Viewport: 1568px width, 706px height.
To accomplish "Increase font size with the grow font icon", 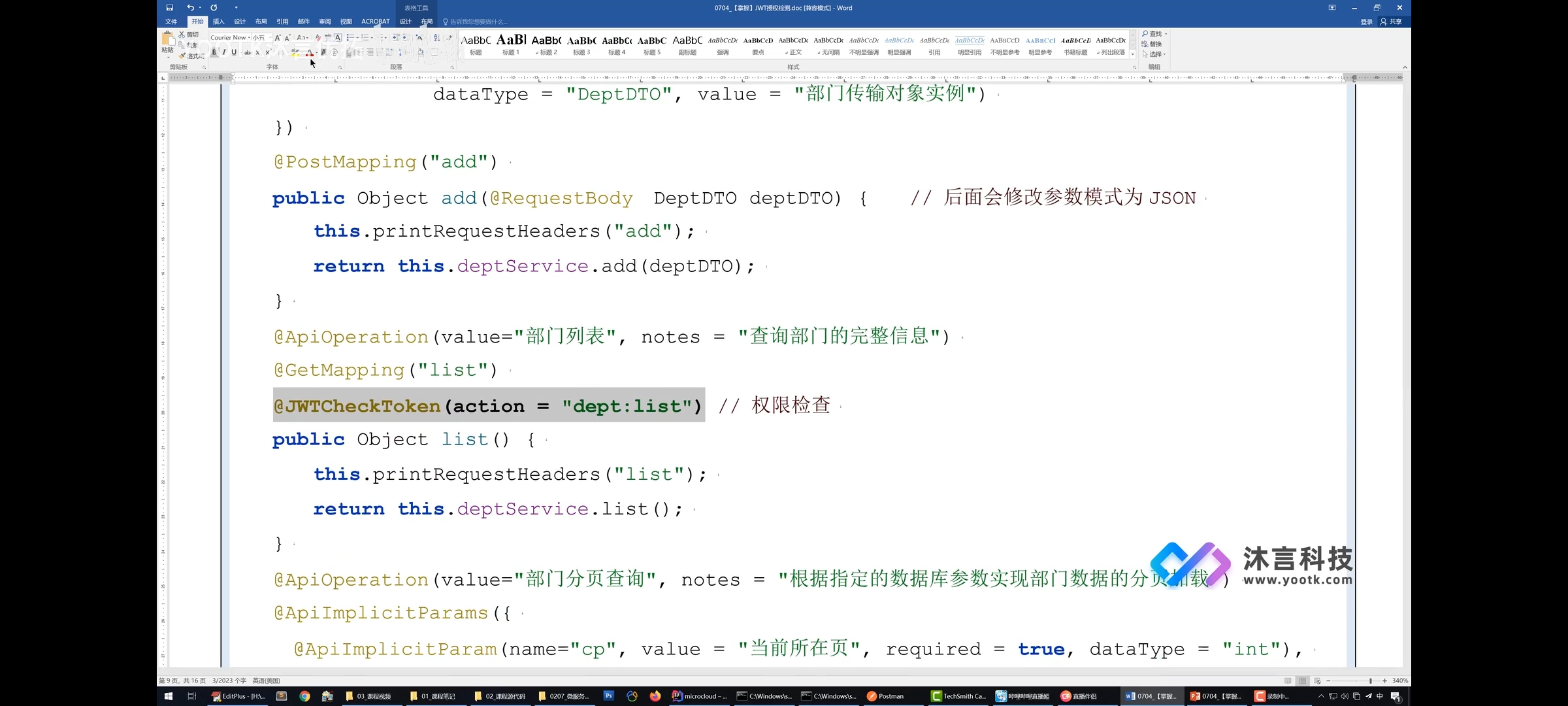I will click(278, 38).
